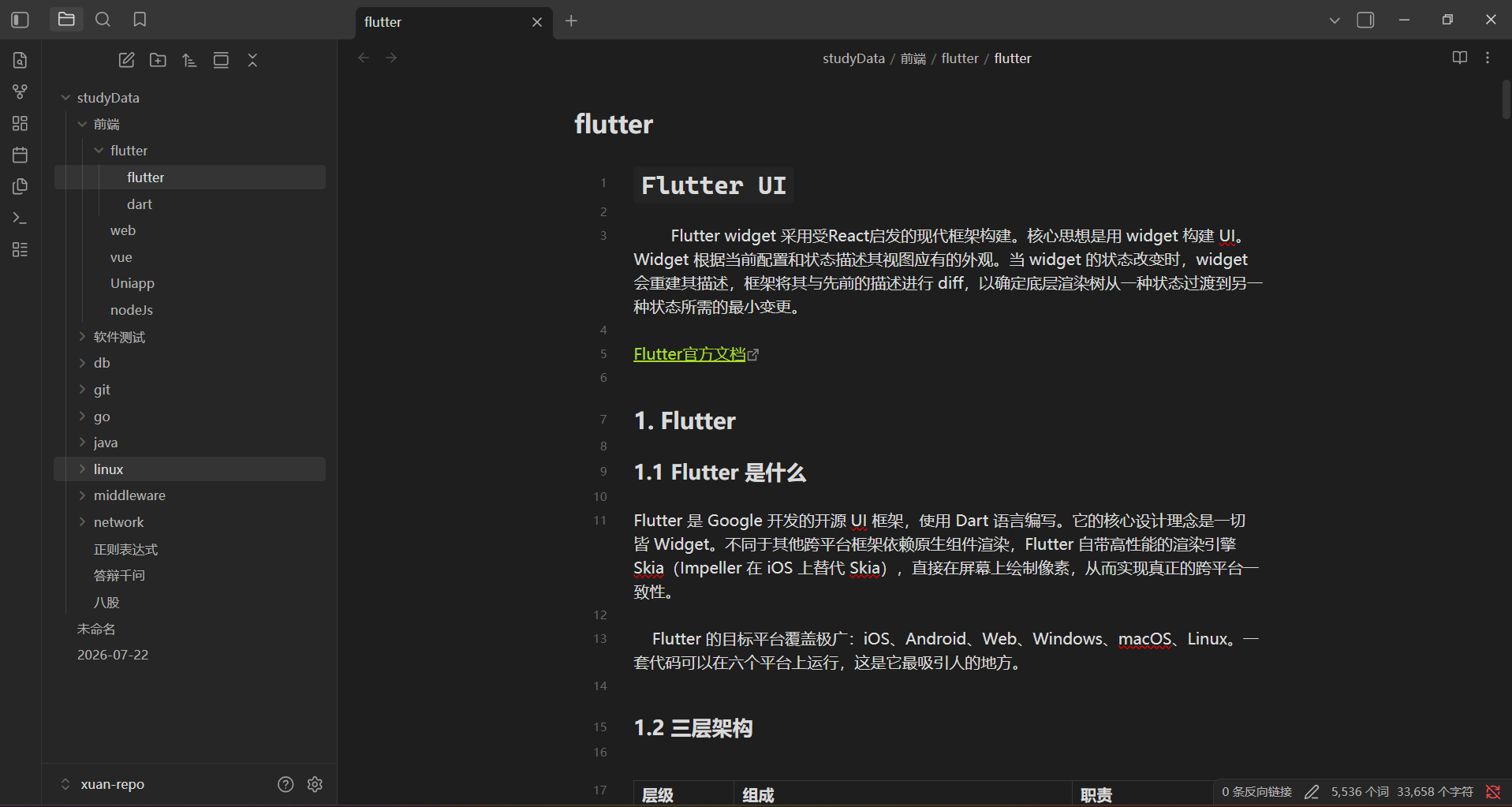Expand the network folder
This screenshot has width=1512, height=807.
pos(82,522)
